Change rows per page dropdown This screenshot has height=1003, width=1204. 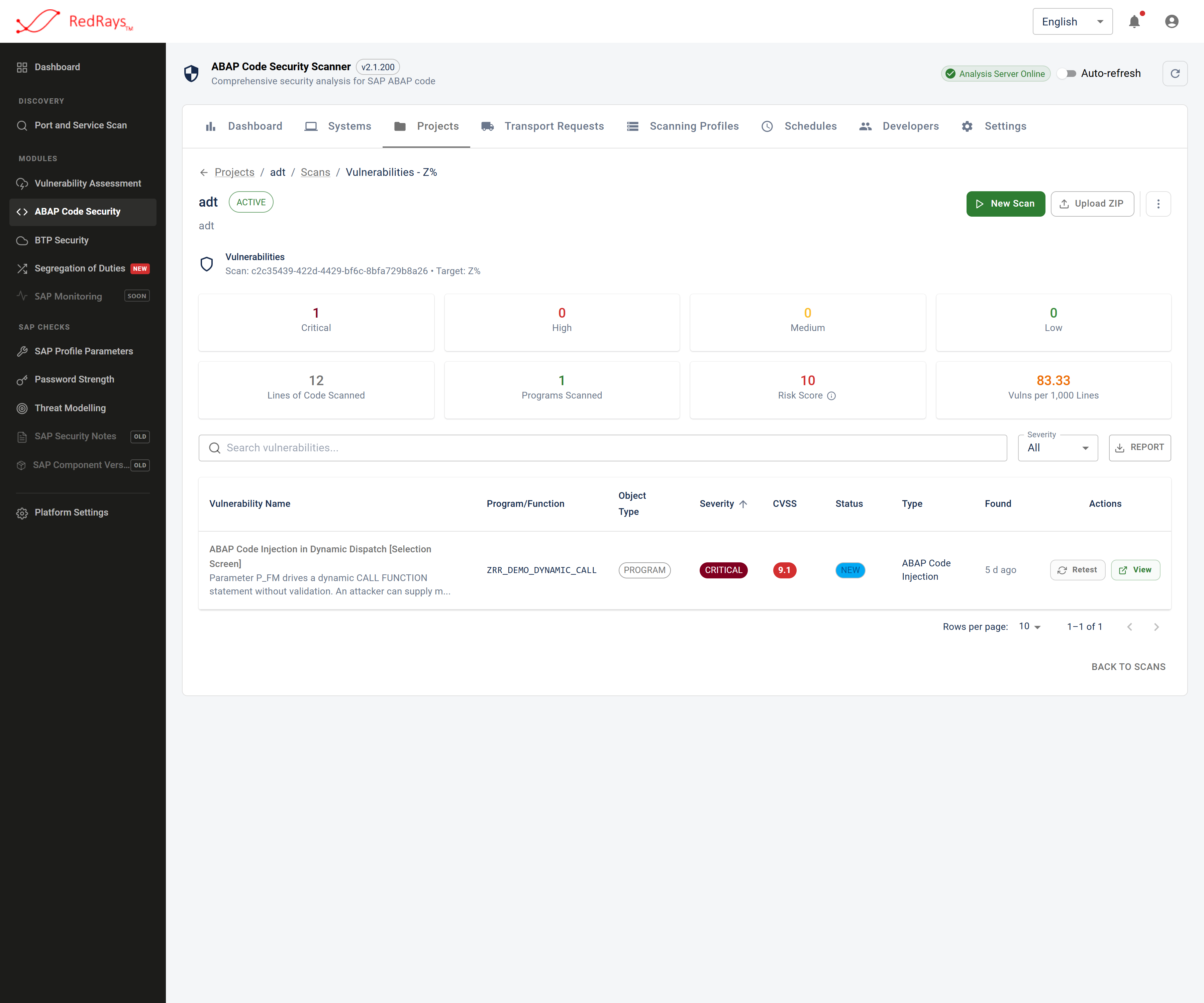pos(1030,627)
